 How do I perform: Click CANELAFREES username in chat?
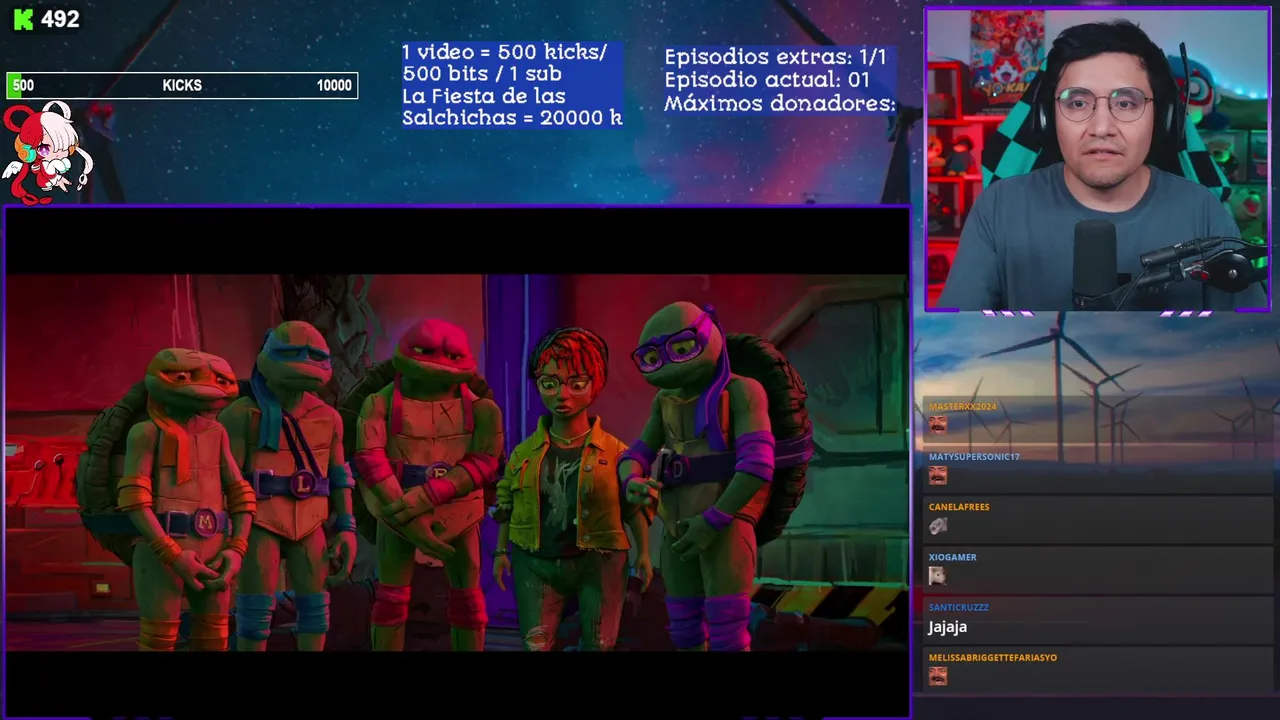[959, 507]
